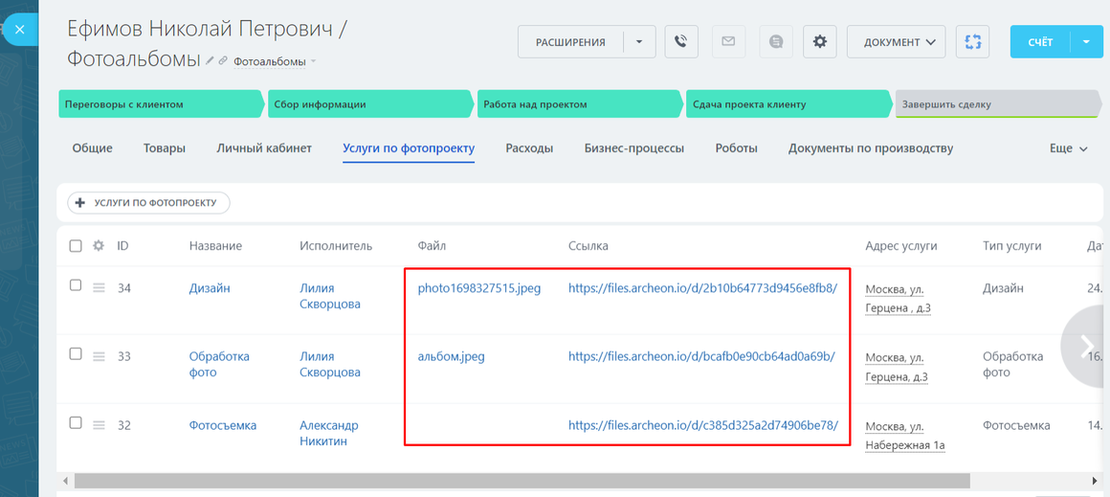
Task: Click table settings gear in header row
Action: pyautogui.click(x=98, y=246)
